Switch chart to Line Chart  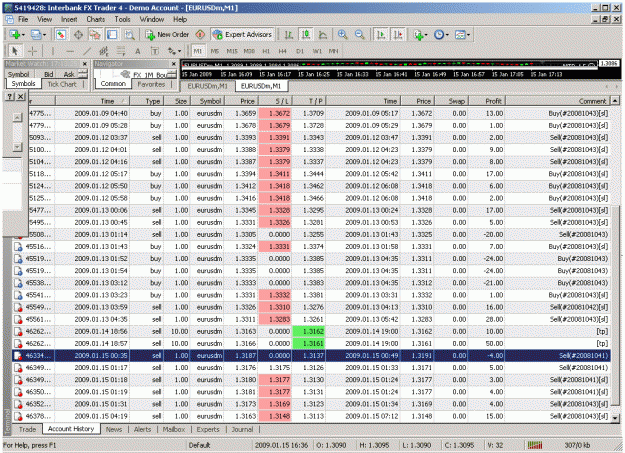[322, 35]
